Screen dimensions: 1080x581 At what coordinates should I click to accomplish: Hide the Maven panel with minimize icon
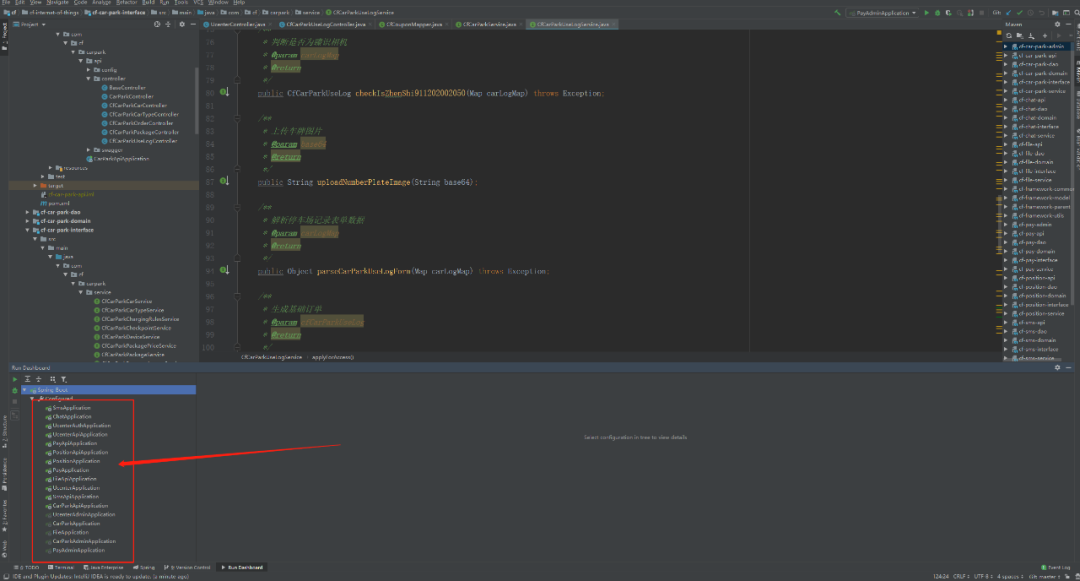(1068, 24)
